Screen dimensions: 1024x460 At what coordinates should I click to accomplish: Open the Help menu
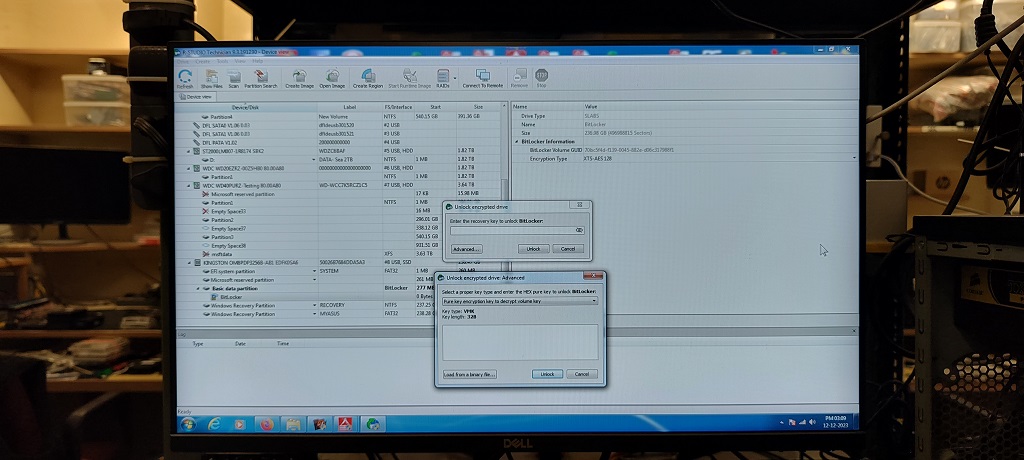tap(258, 61)
